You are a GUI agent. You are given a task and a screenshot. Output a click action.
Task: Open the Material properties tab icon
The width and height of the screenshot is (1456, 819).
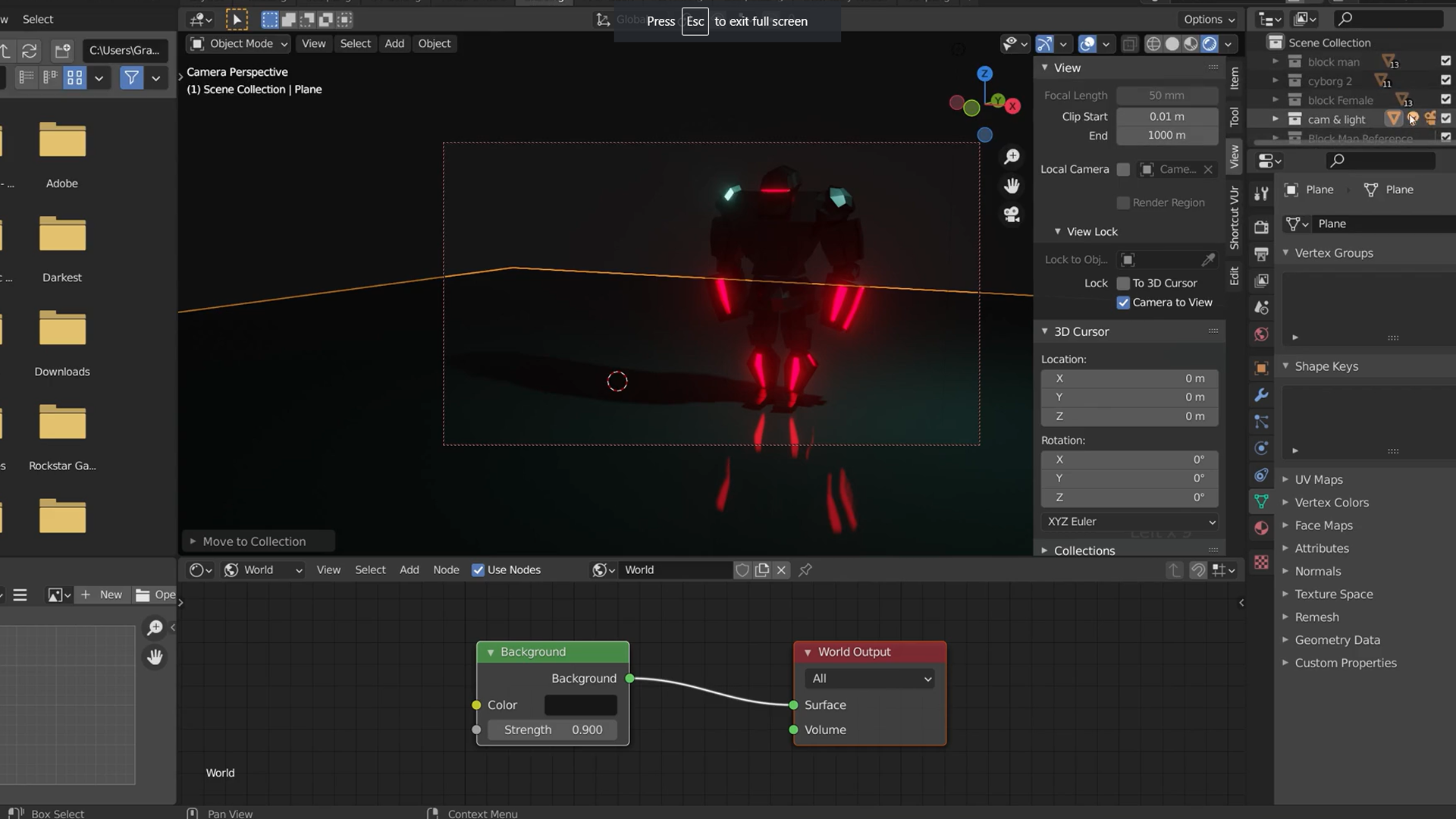pyautogui.click(x=1261, y=529)
